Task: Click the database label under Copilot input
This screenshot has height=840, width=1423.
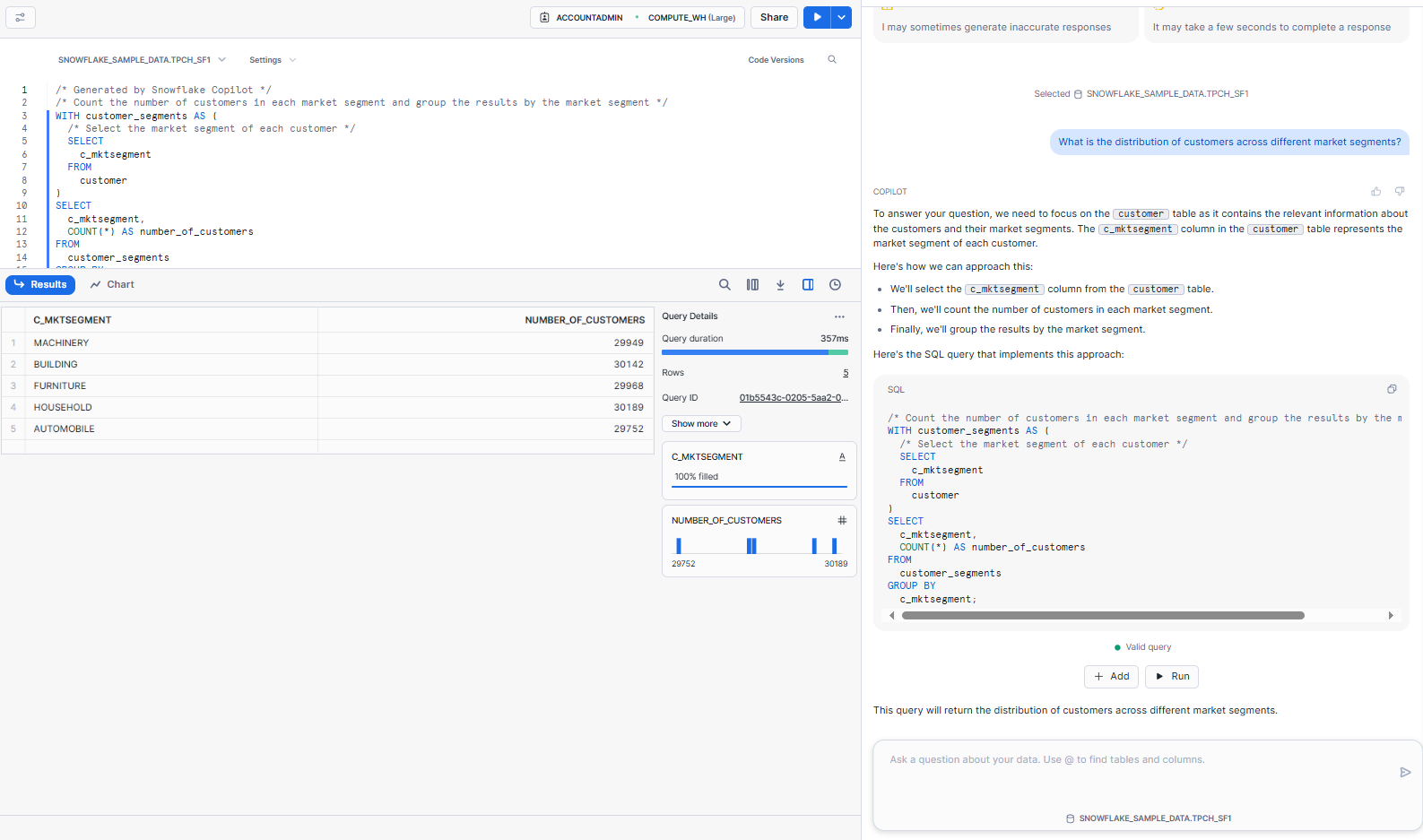Action: [x=1148, y=818]
